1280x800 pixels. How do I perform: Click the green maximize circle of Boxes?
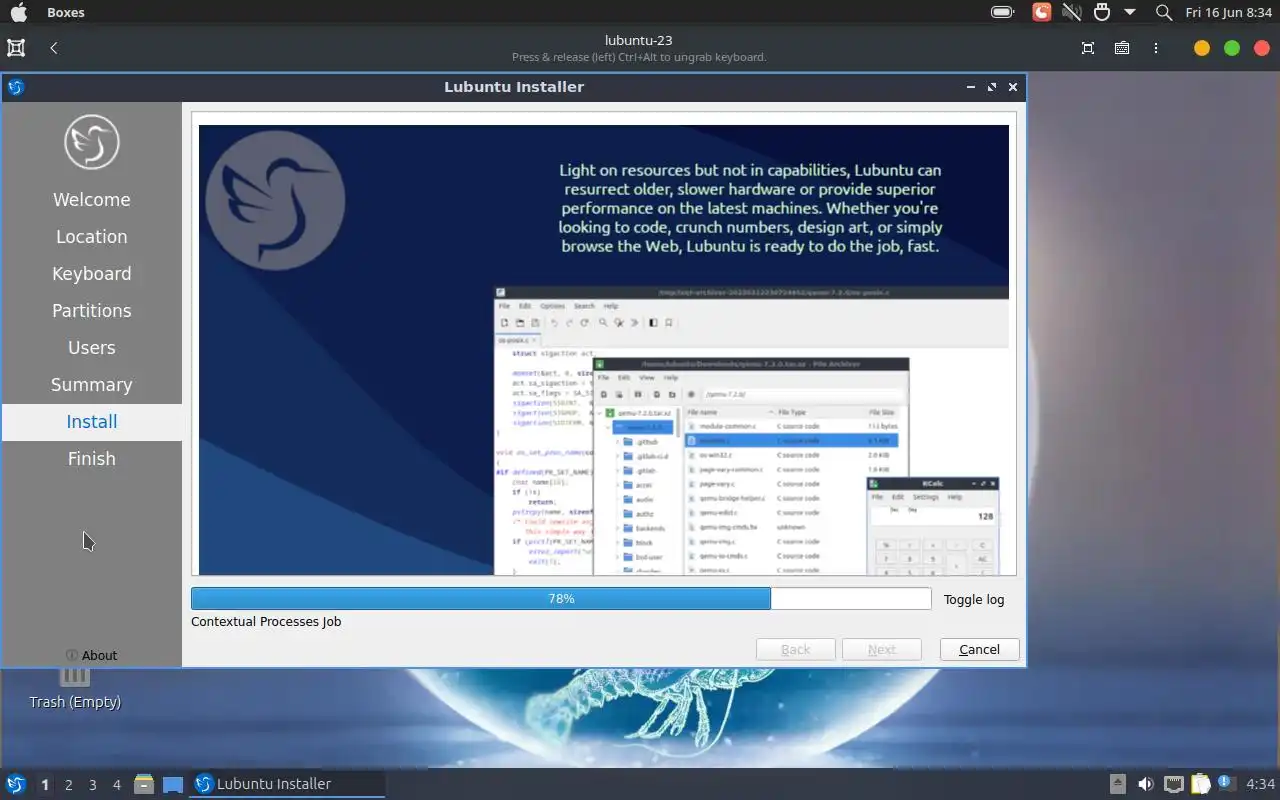coord(1232,48)
